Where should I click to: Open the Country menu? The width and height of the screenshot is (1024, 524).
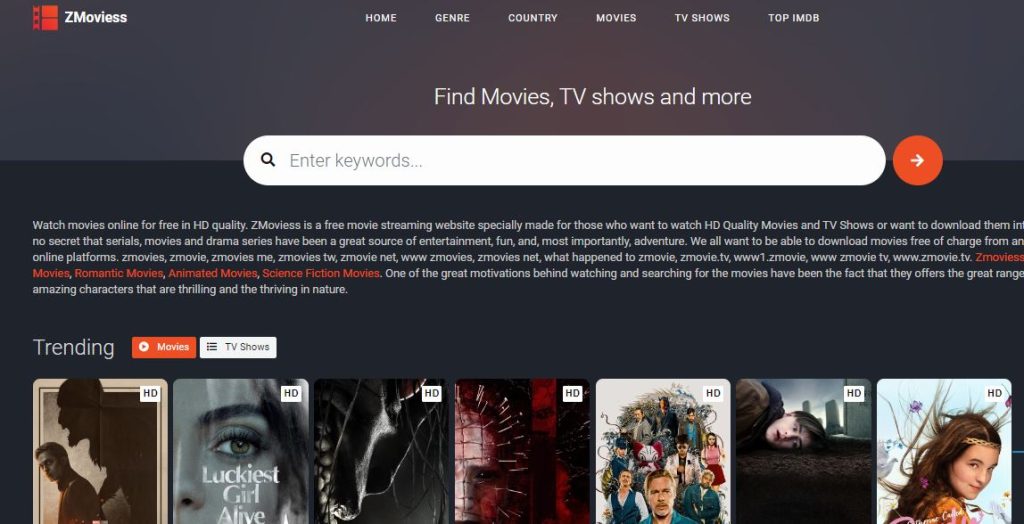pos(533,18)
